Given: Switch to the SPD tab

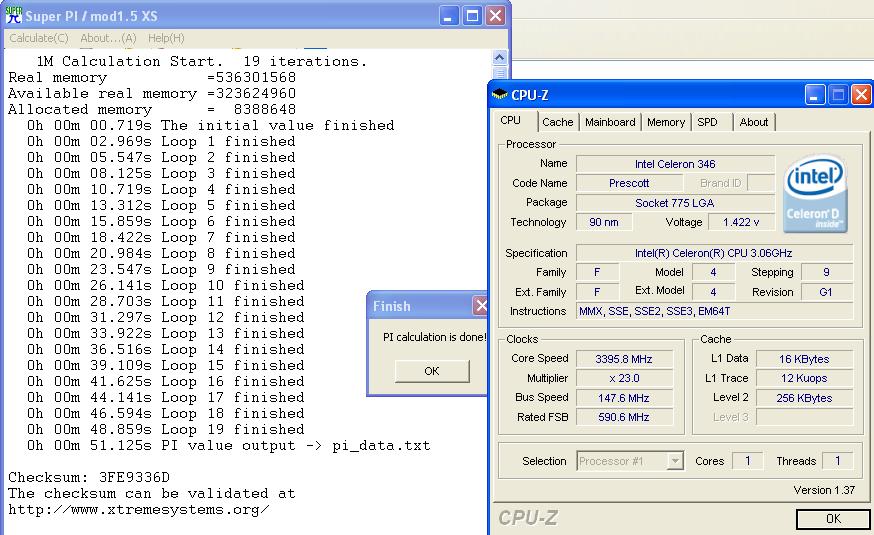Looking at the screenshot, I should pos(707,122).
